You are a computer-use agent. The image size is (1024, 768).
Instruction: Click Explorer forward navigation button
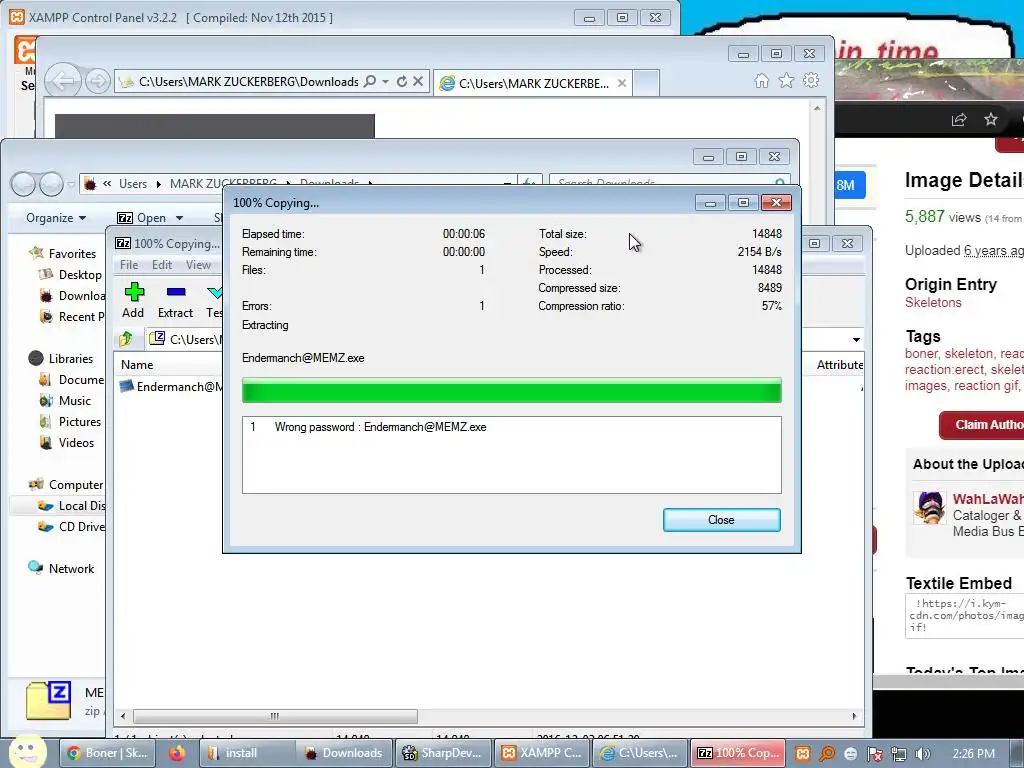pyautogui.click(x=52, y=184)
